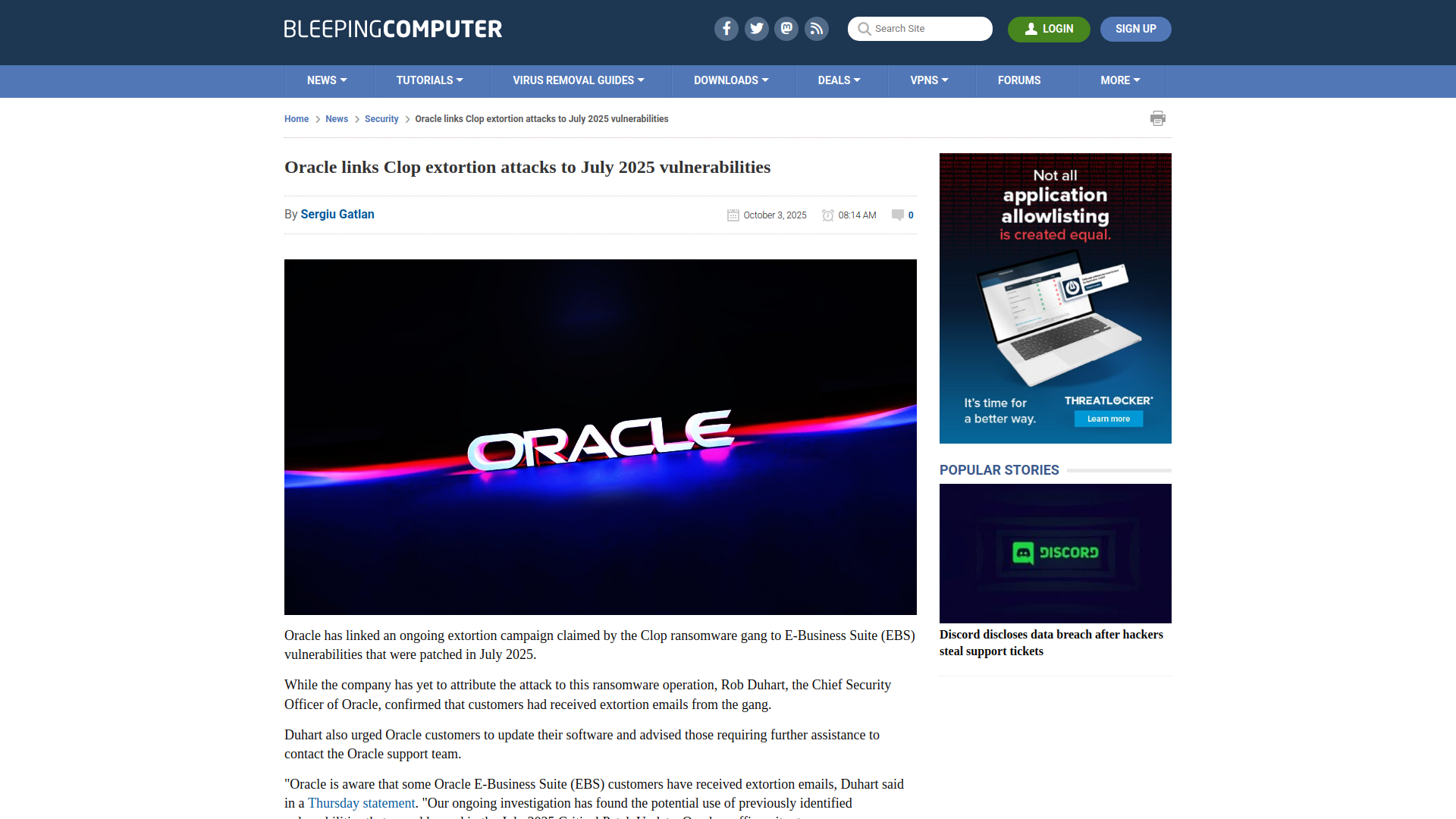Viewport: 1456px width, 819px height.
Task: Open the RSS feed icon
Action: click(817, 29)
